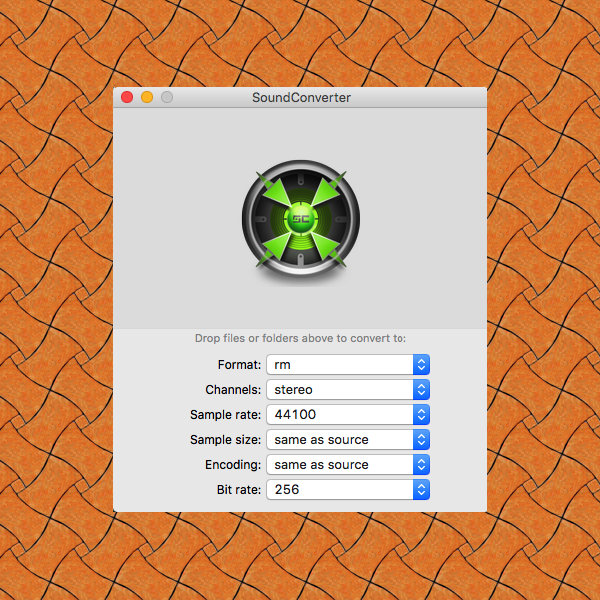600x600 pixels.
Task: Click the SoundConverter window title
Action: click(x=301, y=98)
